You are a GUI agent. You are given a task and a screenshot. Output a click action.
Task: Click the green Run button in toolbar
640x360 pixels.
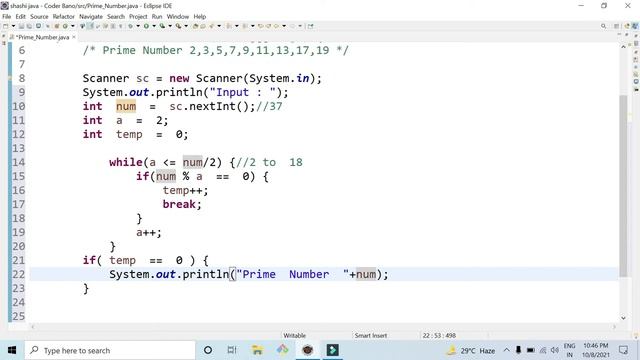tap(146, 26)
